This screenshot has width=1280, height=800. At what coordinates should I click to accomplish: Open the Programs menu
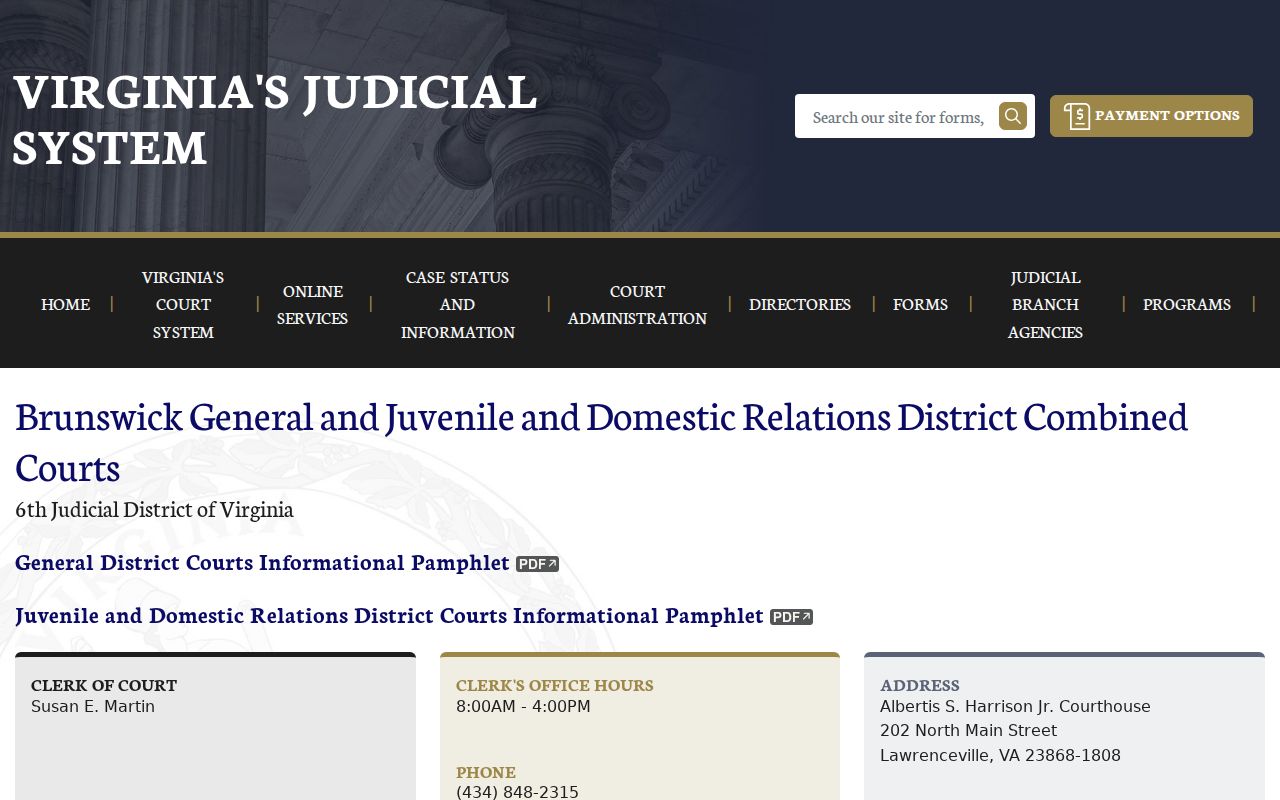[1187, 304]
